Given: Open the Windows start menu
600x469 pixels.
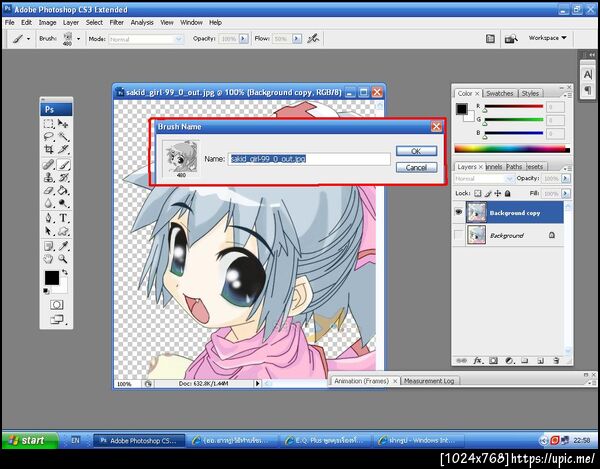Looking at the screenshot, I should [x=30, y=441].
